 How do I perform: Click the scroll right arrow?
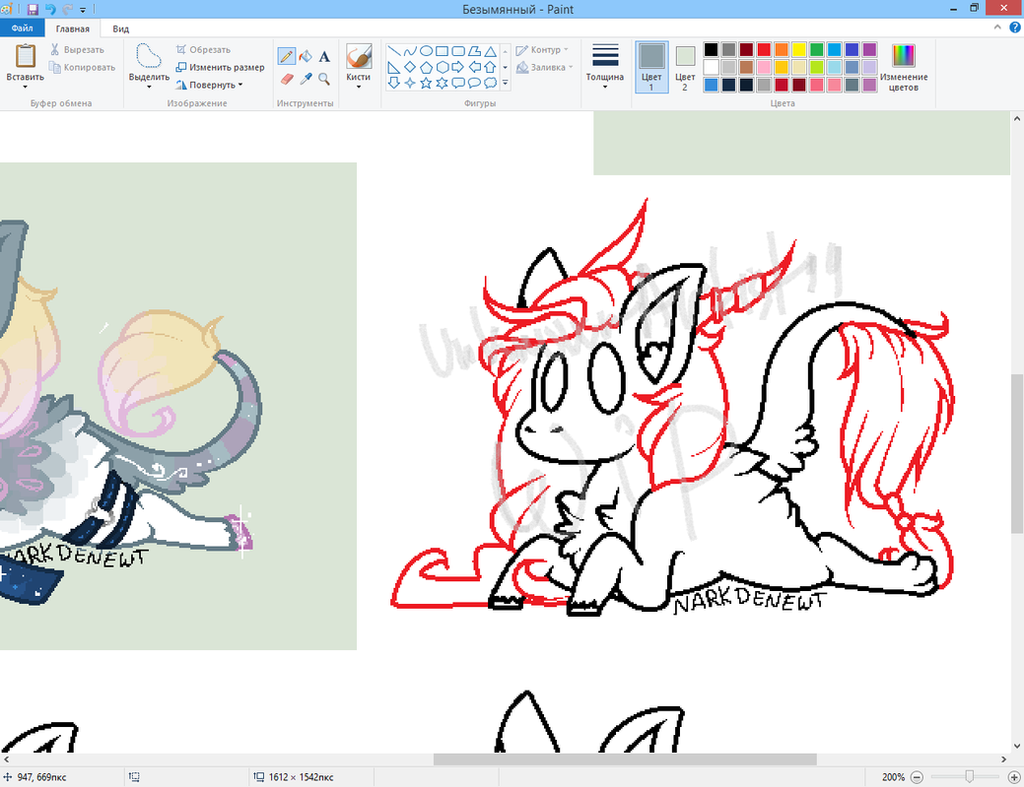pos(1004,759)
